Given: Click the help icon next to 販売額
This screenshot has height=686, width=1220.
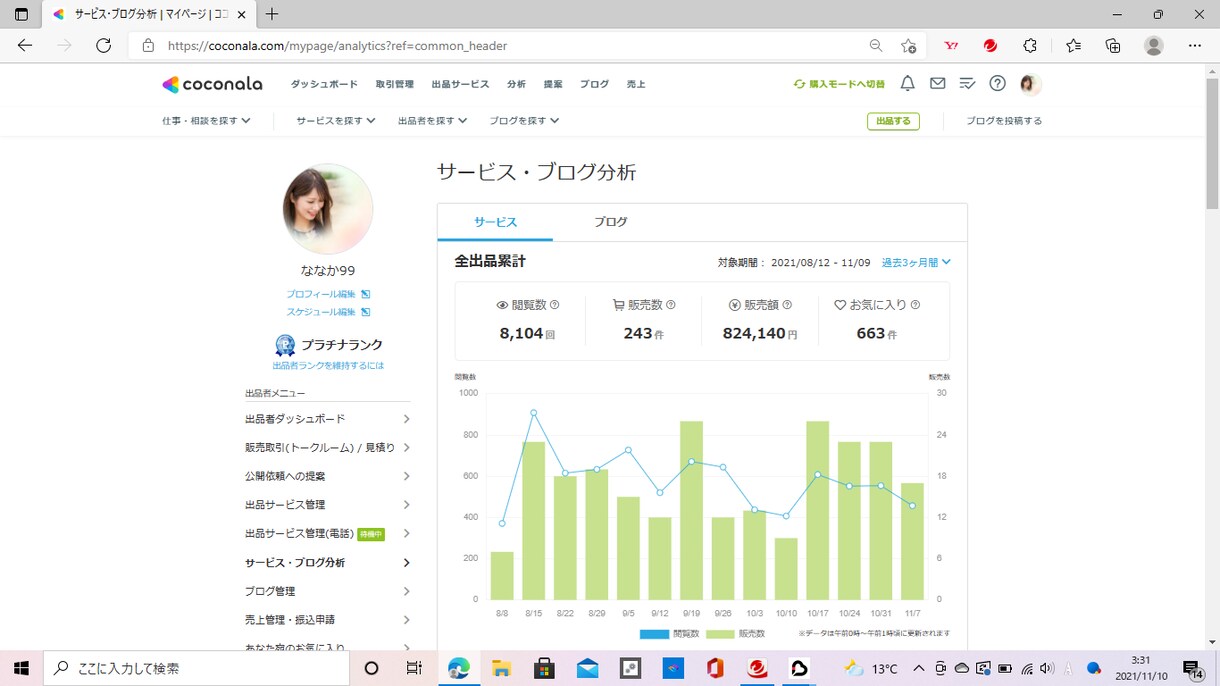Looking at the screenshot, I should [x=787, y=305].
